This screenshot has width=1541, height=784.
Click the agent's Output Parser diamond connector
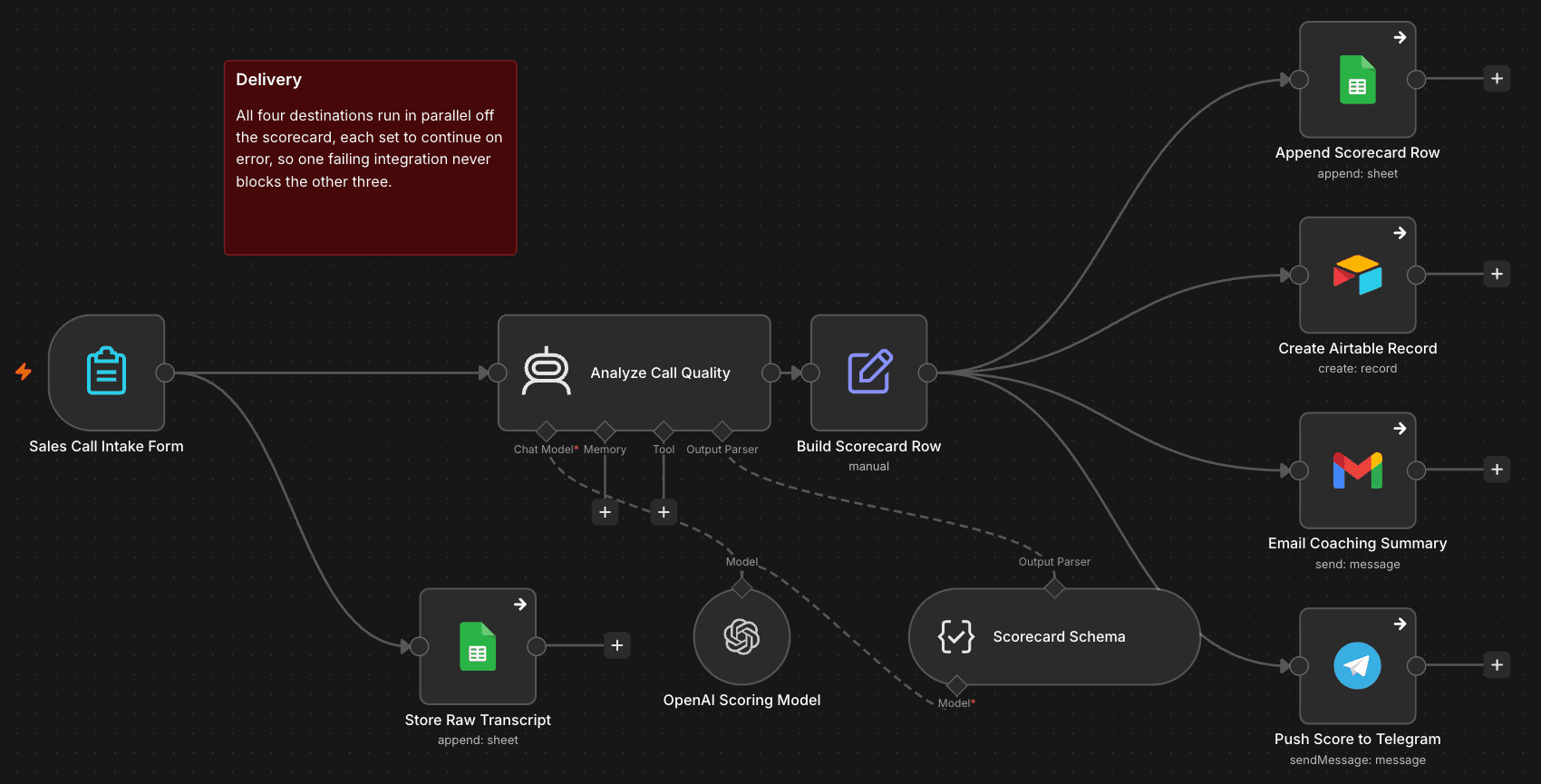[722, 431]
